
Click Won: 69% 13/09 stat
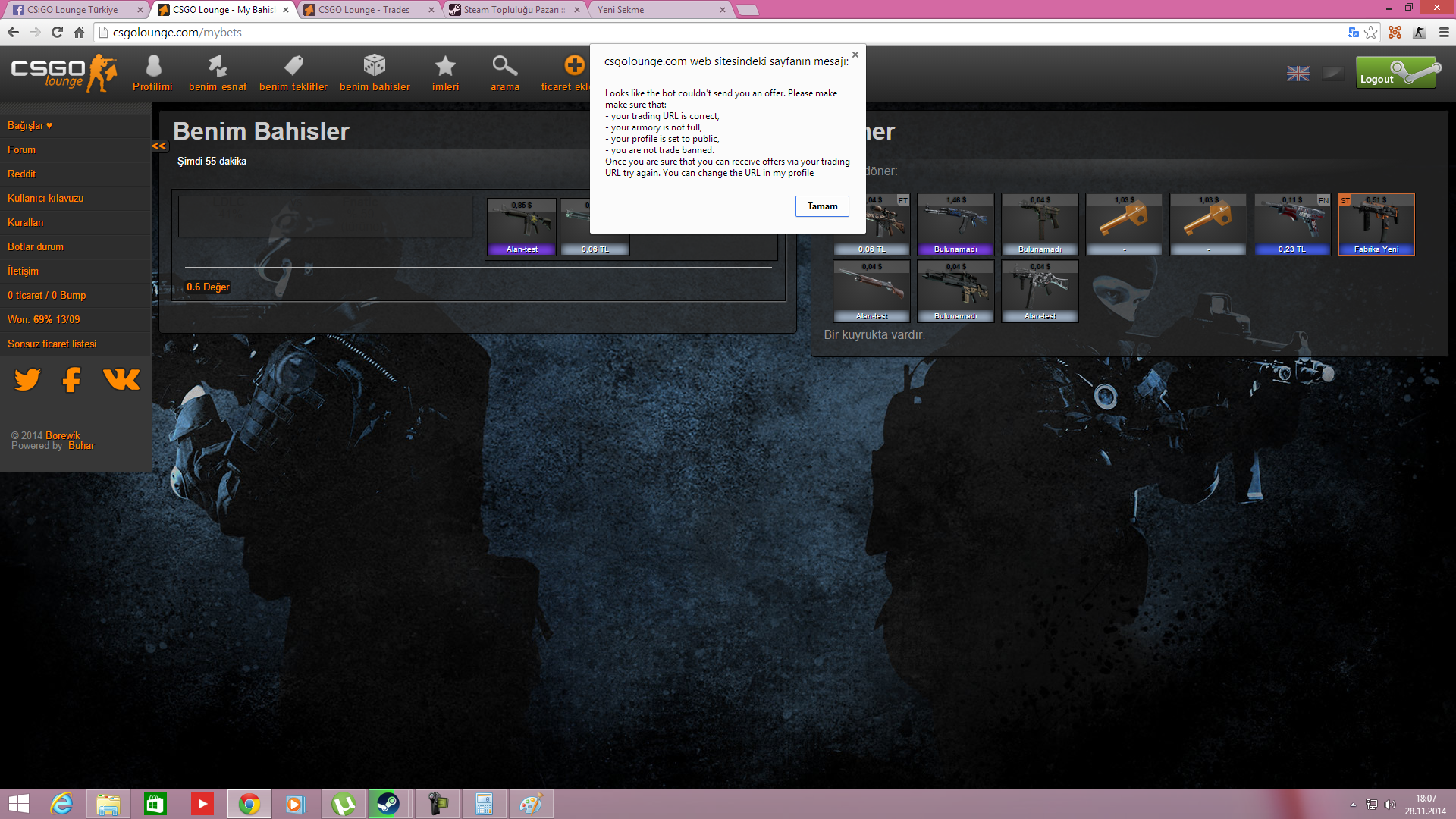[x=44, y=319]
